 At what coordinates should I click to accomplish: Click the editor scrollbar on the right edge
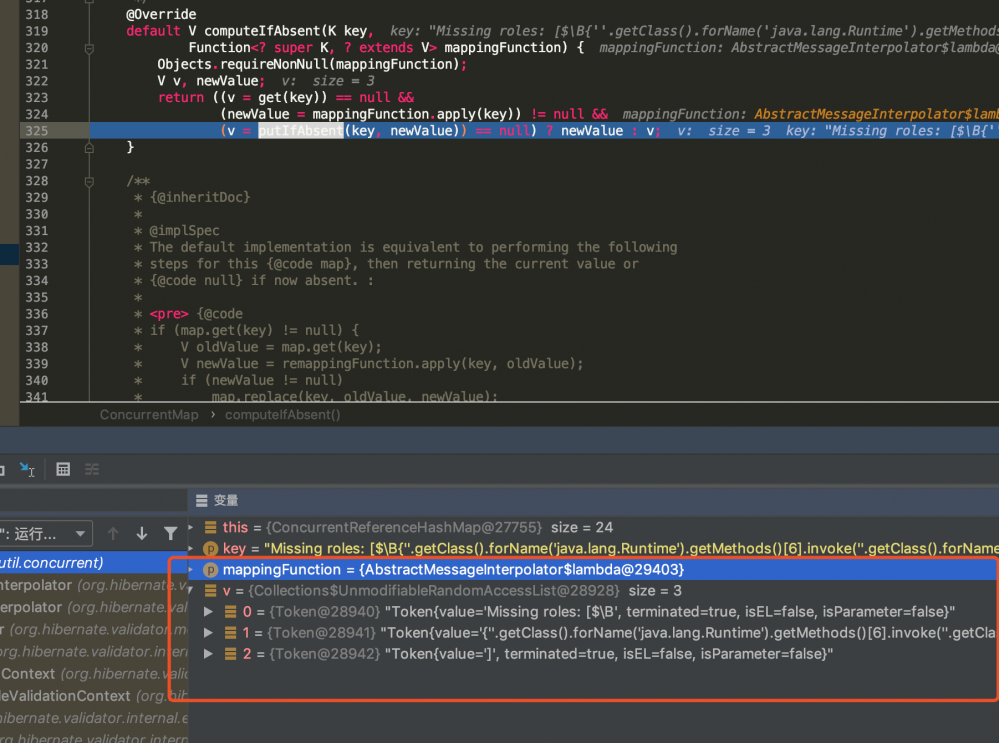click(993, 200)
